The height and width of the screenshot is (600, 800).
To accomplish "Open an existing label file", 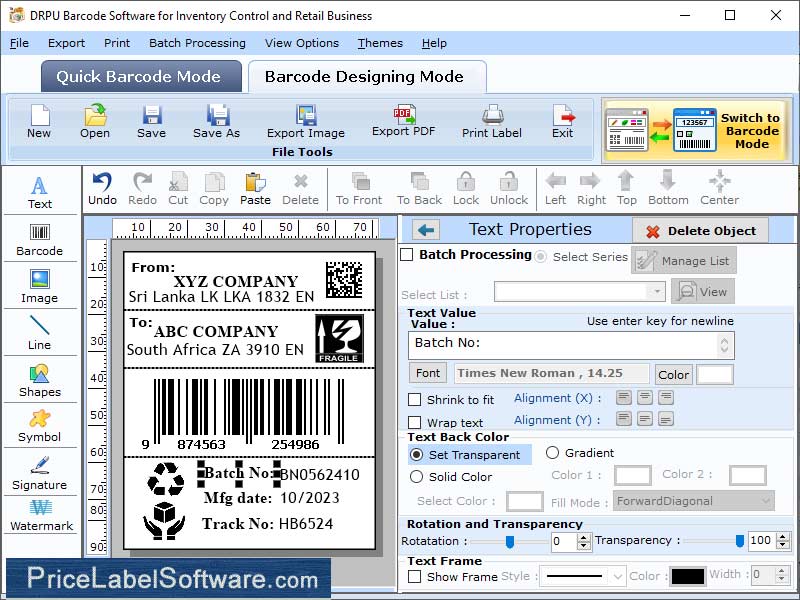I will pyautogui.click(x=95, y=121).
